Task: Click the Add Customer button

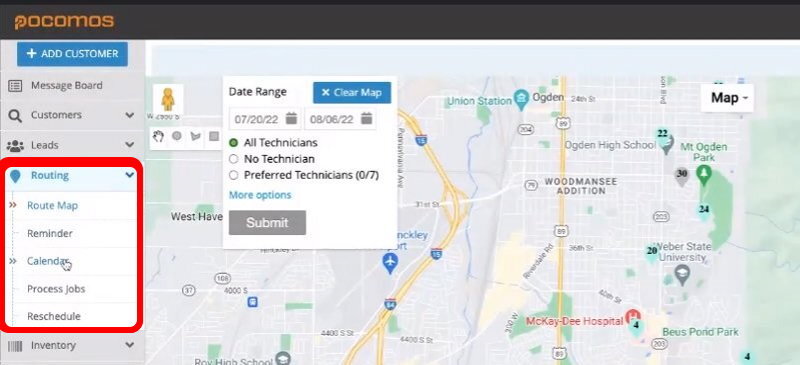Action: point(72,54)
